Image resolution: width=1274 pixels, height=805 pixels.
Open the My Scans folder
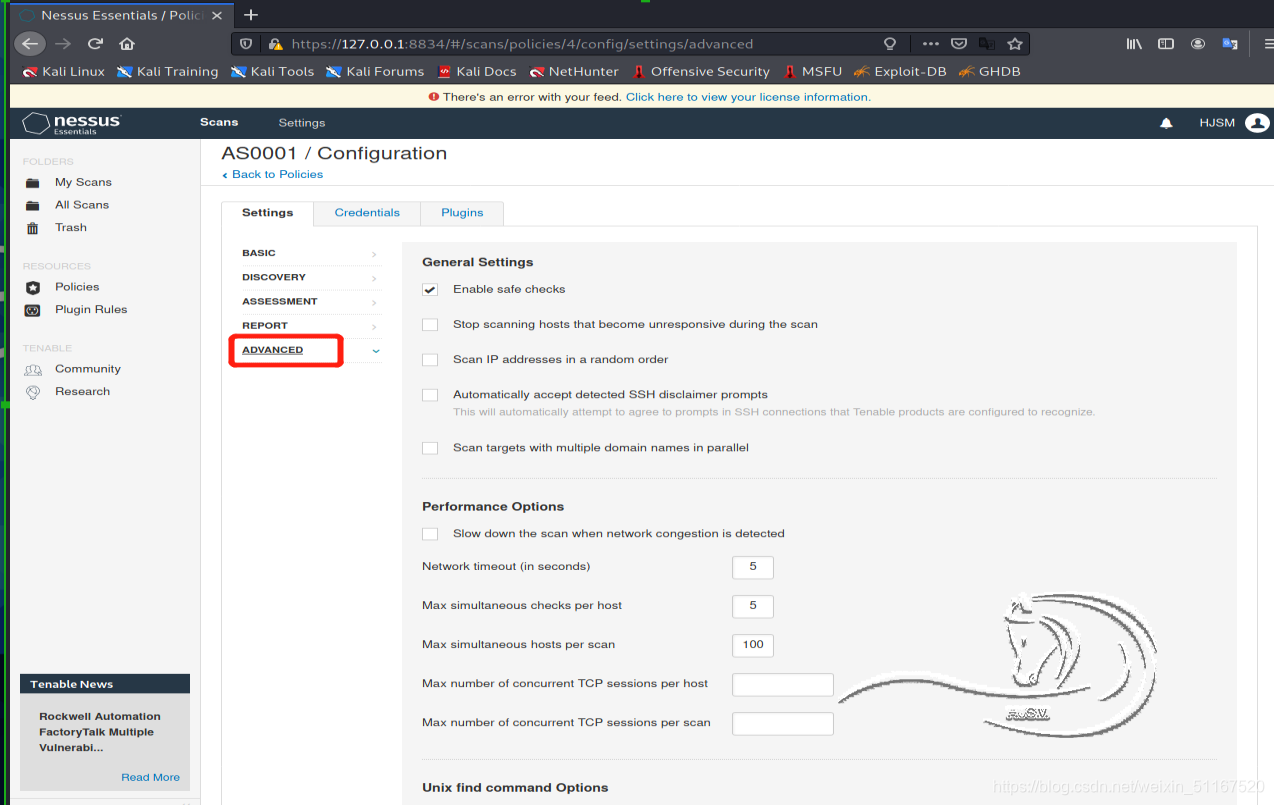(83, 182)
